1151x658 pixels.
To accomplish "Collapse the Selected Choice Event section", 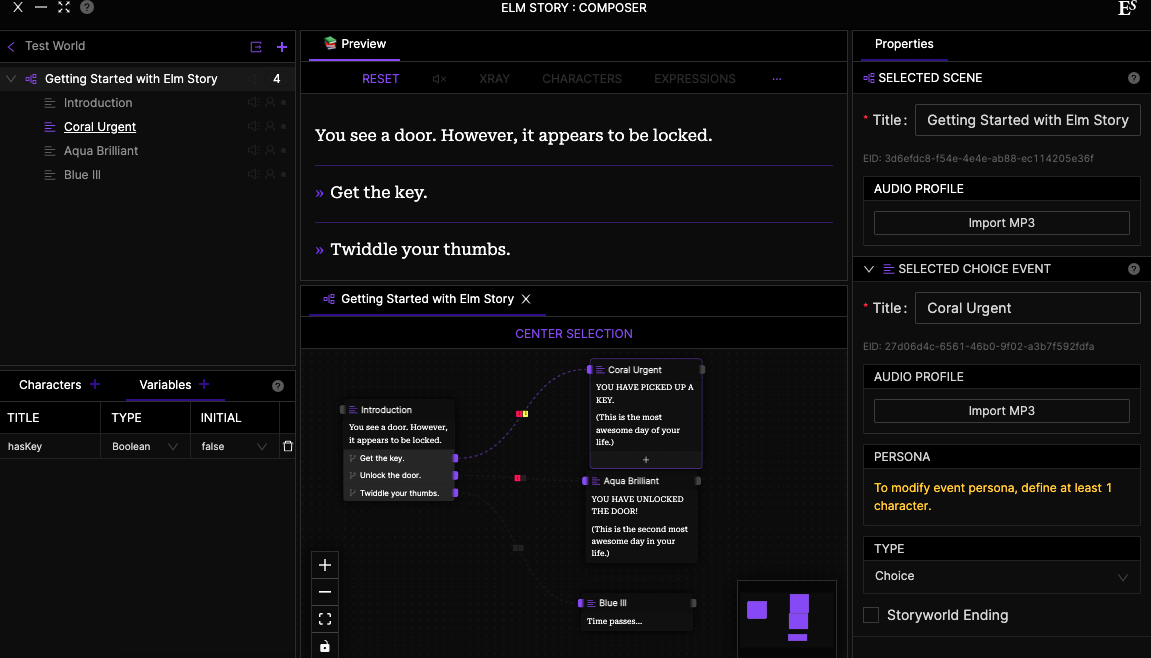I will point(869,269).
